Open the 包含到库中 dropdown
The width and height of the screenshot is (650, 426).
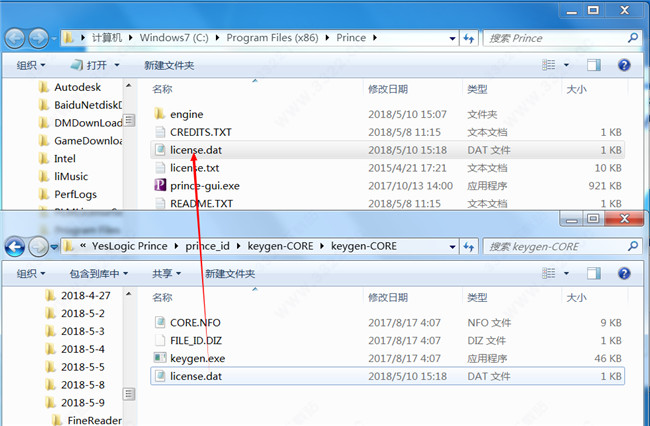(x=99, y=274)
